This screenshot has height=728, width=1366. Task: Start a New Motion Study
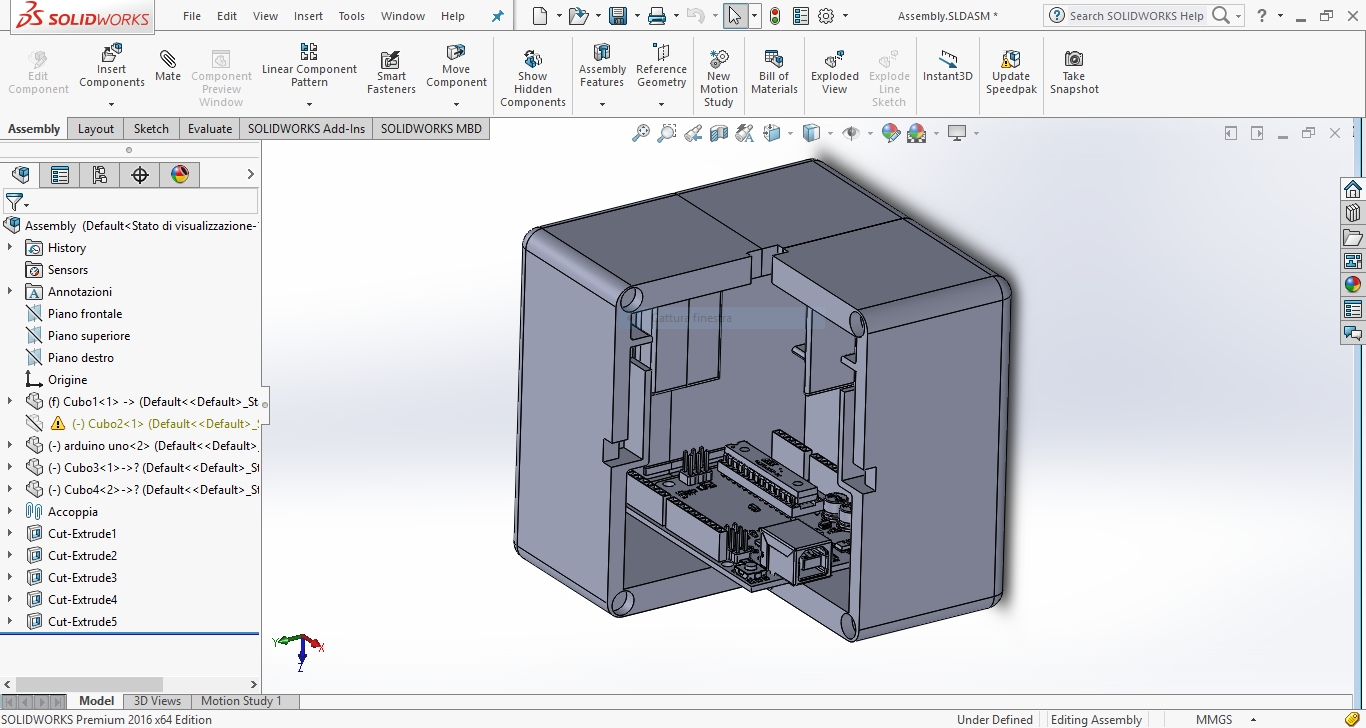tap(718, 77)
